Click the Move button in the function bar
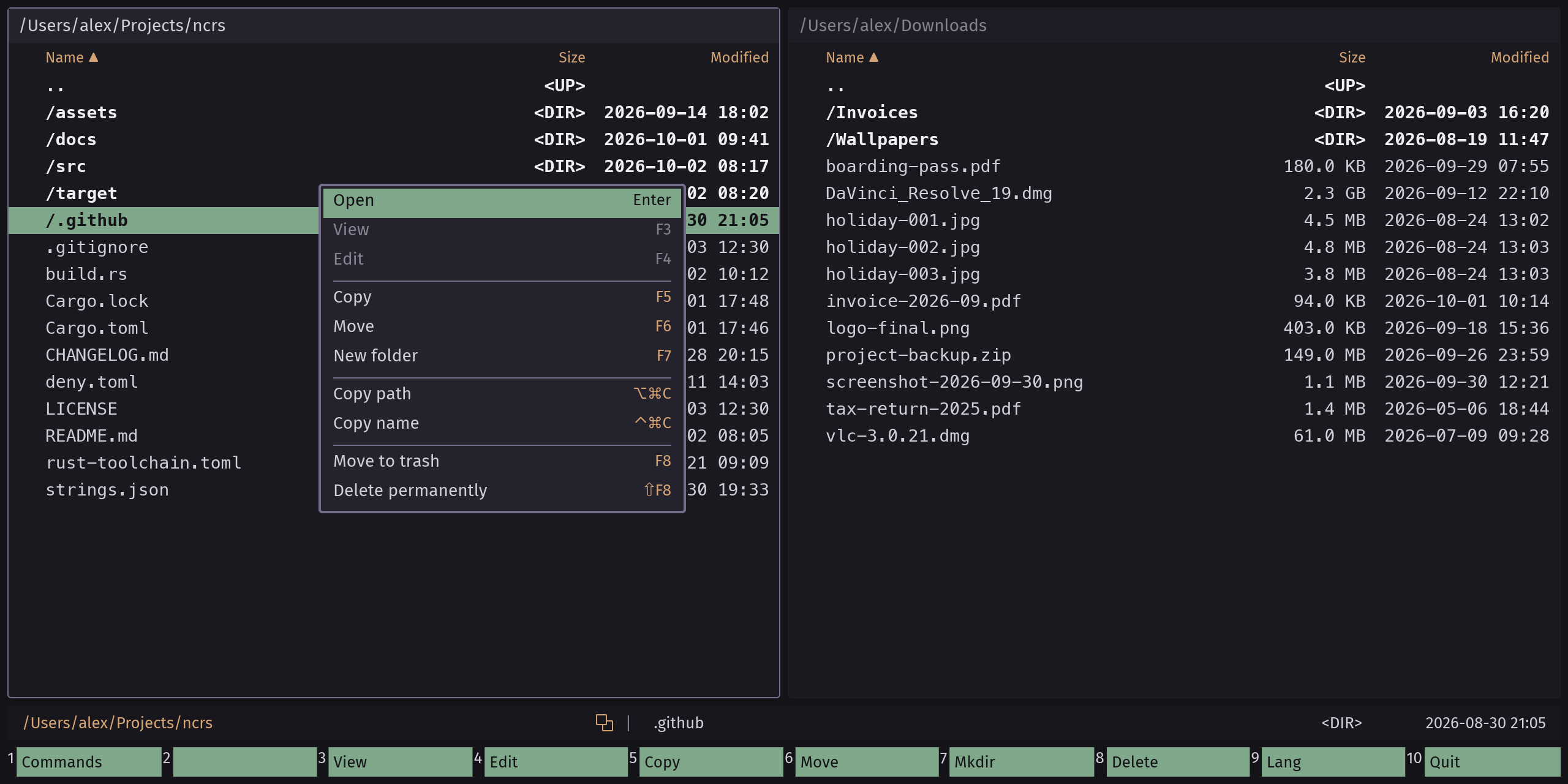This screenshot has height=784, width=1568. coord(867,762)
